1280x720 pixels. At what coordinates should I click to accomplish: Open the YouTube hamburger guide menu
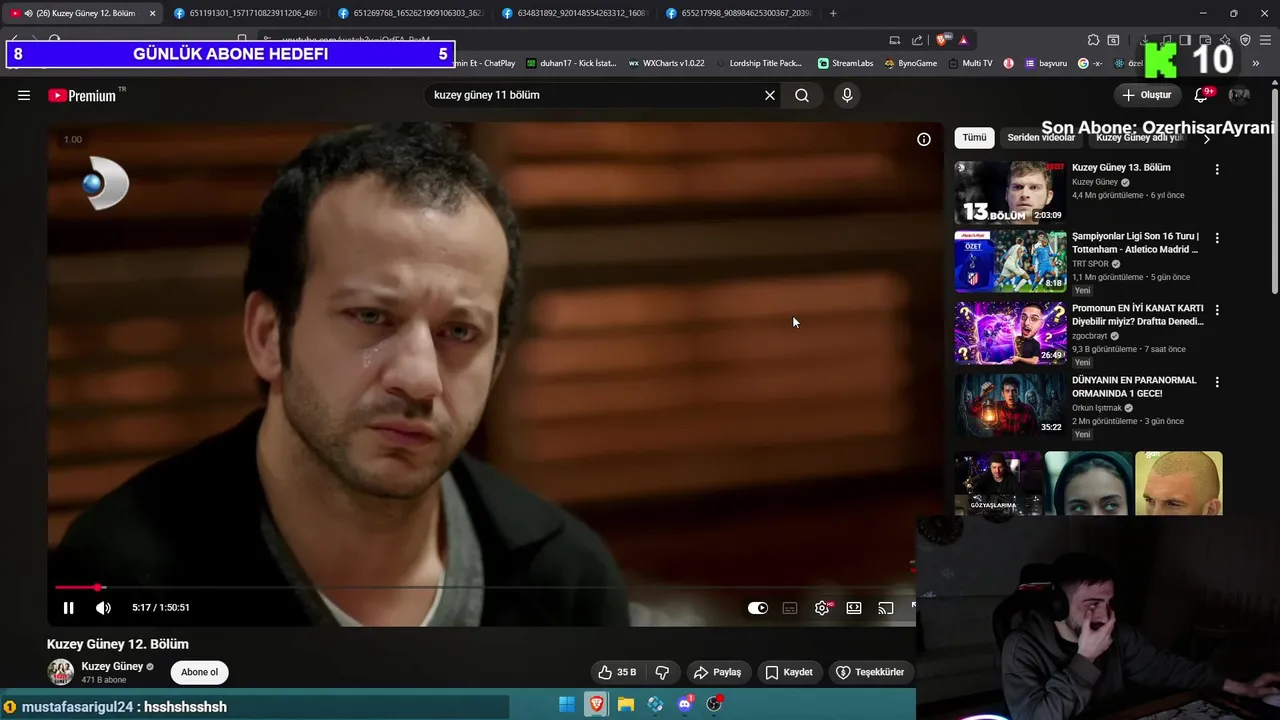[24, 95]
